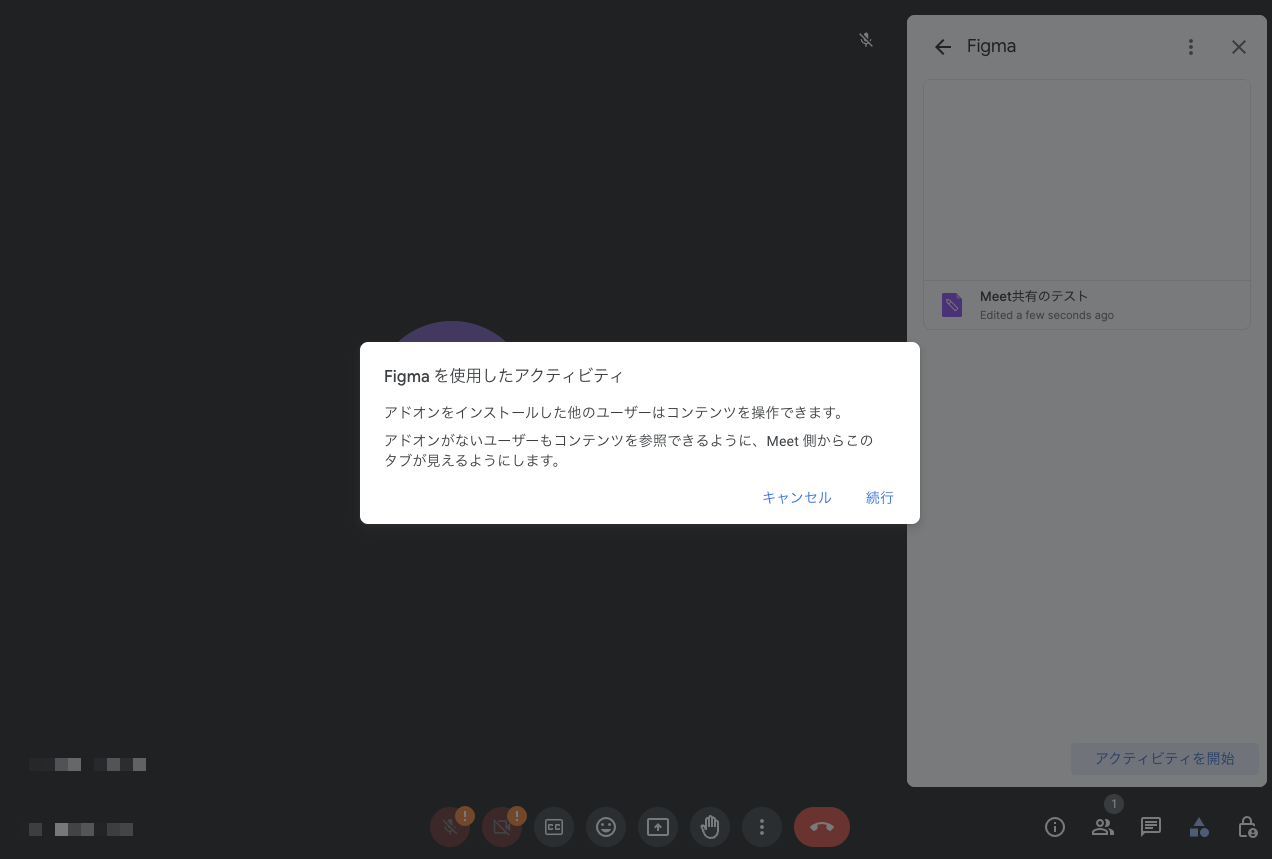The width and height of the screenshot is (1272, 859).
Task: Hang up with the red call button
Action: [x=821, y=827]
